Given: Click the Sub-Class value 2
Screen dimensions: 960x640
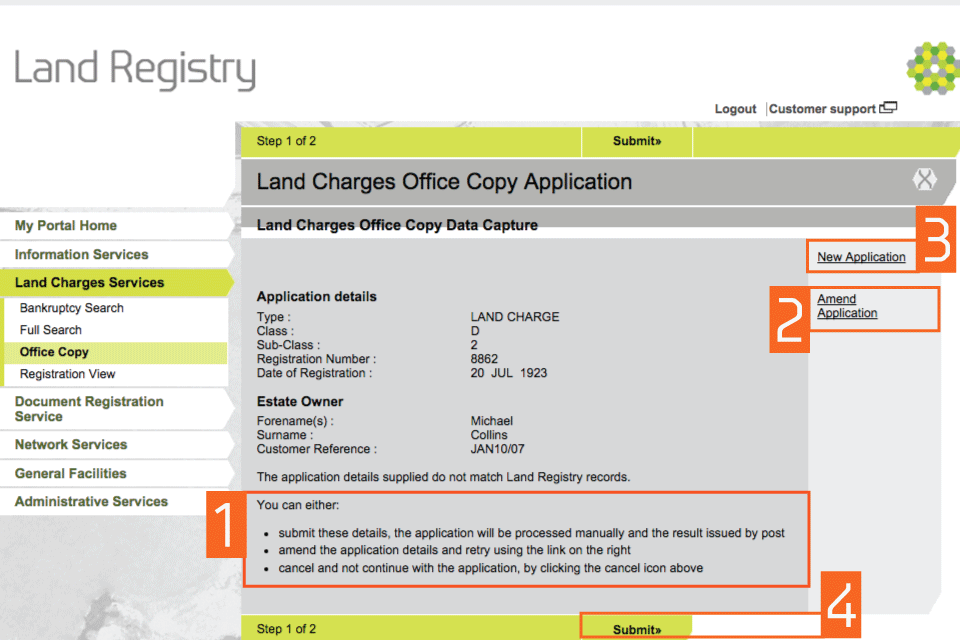Looking at the screenshot, I should pos(474,345).
